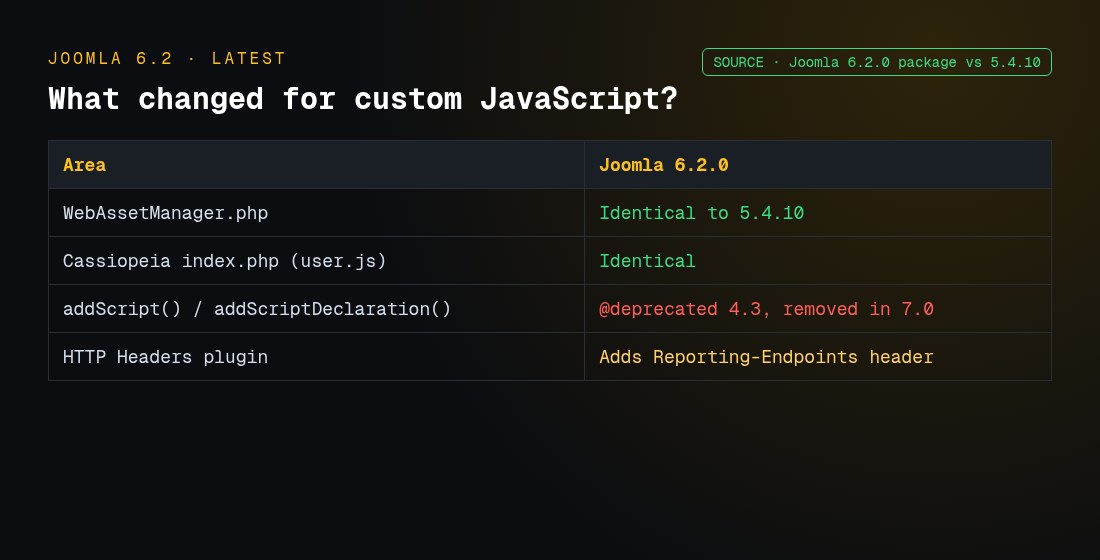Select the 'What changed for custom JavaScript?' heading
The height and width of the screenshot is (560, 1100).
point(363,98)
